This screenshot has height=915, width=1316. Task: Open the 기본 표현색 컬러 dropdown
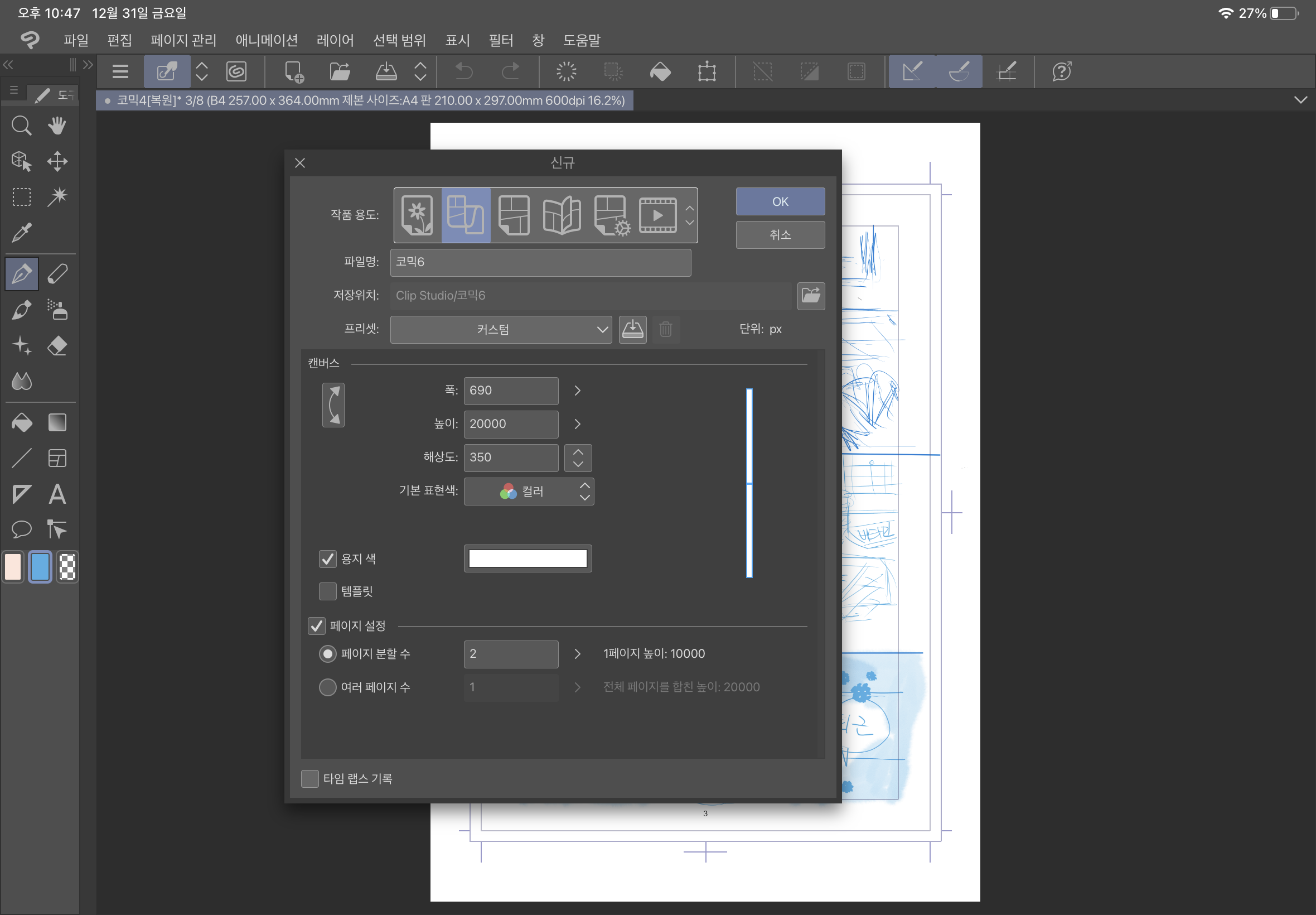(528, 492)
